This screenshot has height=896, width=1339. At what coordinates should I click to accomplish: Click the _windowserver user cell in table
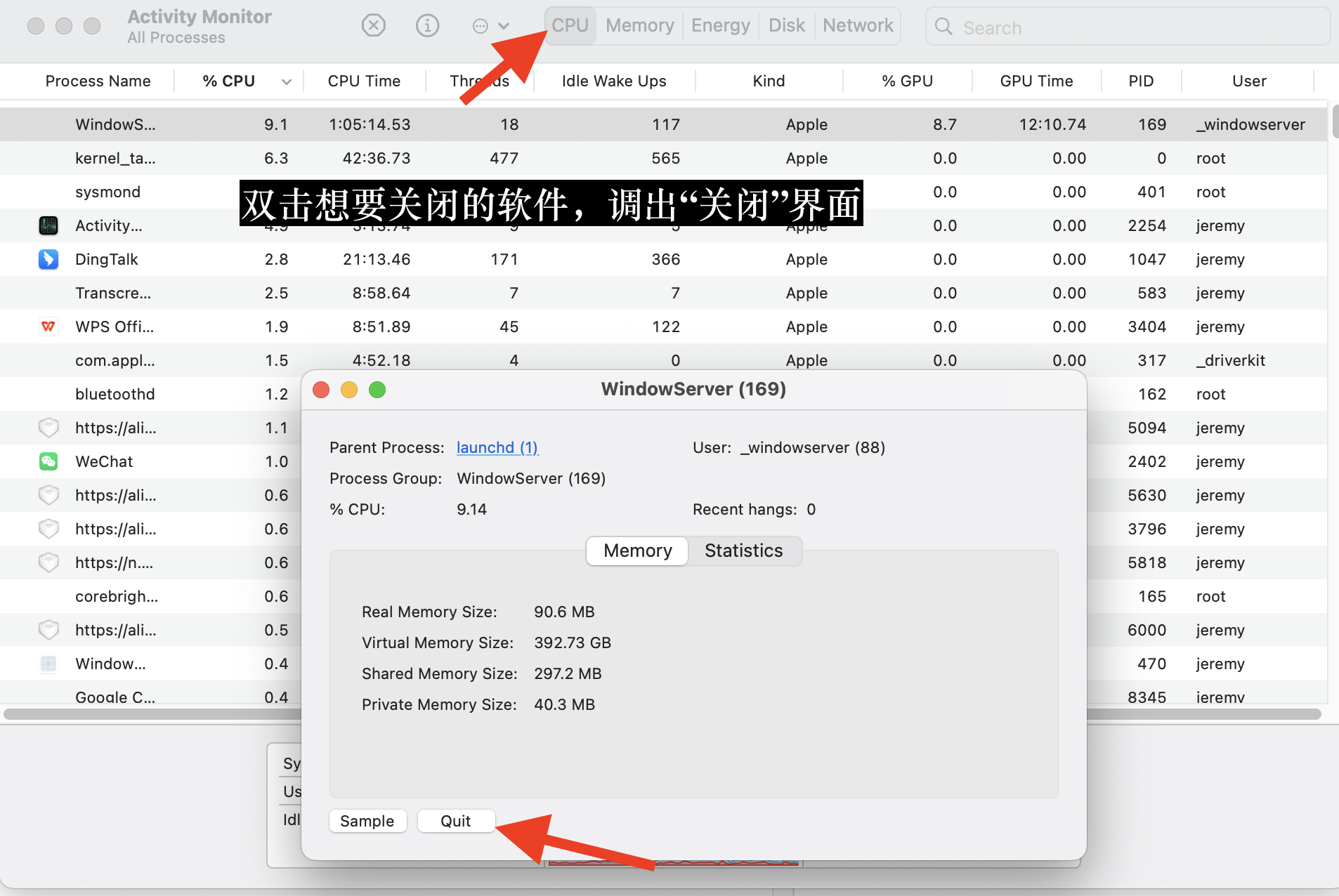click(1250, 124)
